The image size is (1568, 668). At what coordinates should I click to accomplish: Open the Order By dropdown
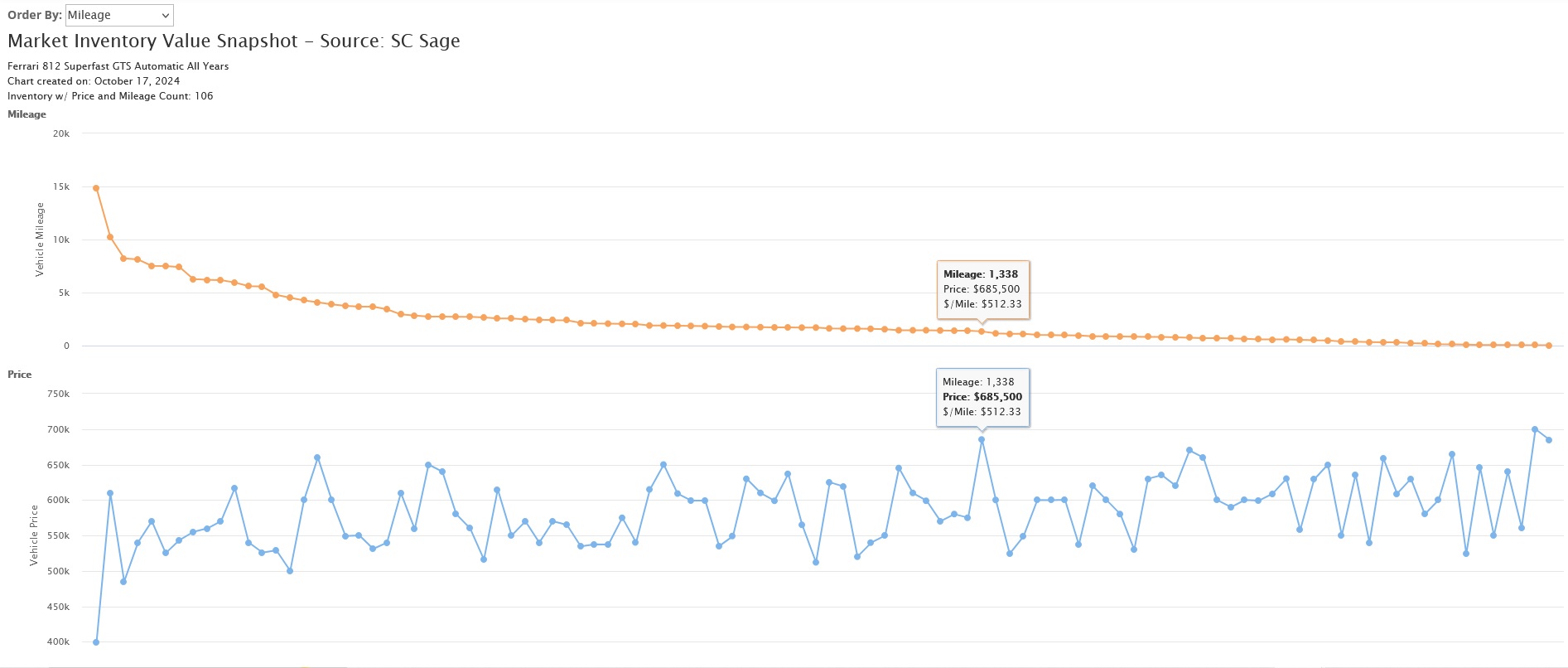coord(119,15)
